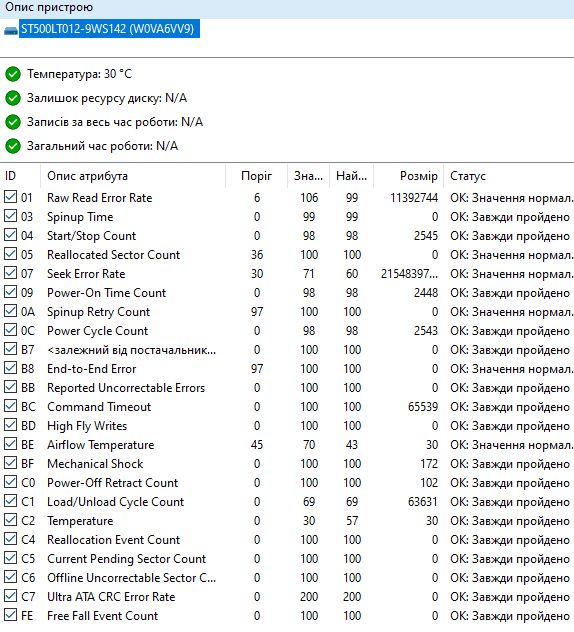574x632 pixels.
Task: Click the Записів за весь час роботи: N/A line
Action: click(115, 122)
